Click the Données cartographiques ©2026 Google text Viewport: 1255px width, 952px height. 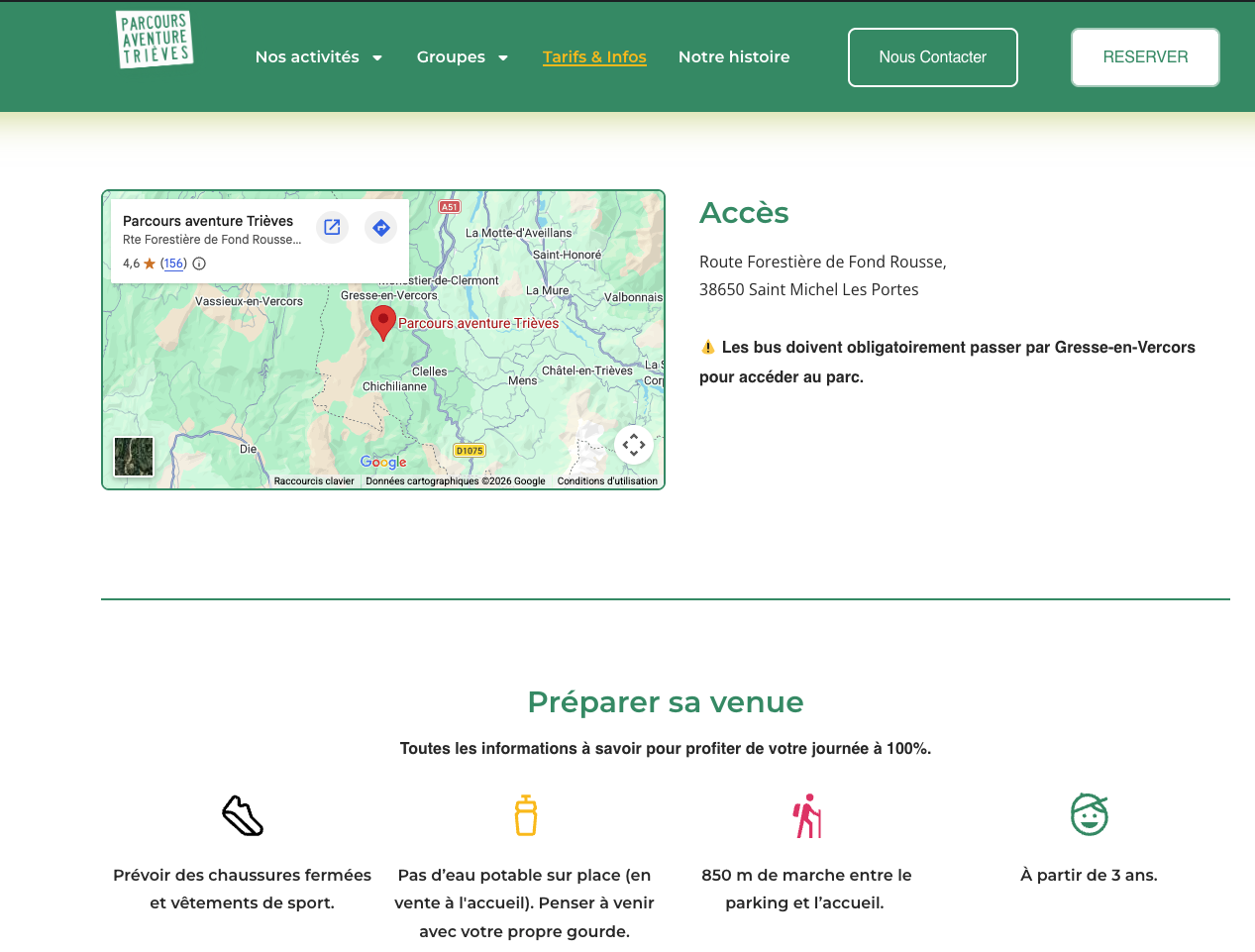(x=456, y=481)
